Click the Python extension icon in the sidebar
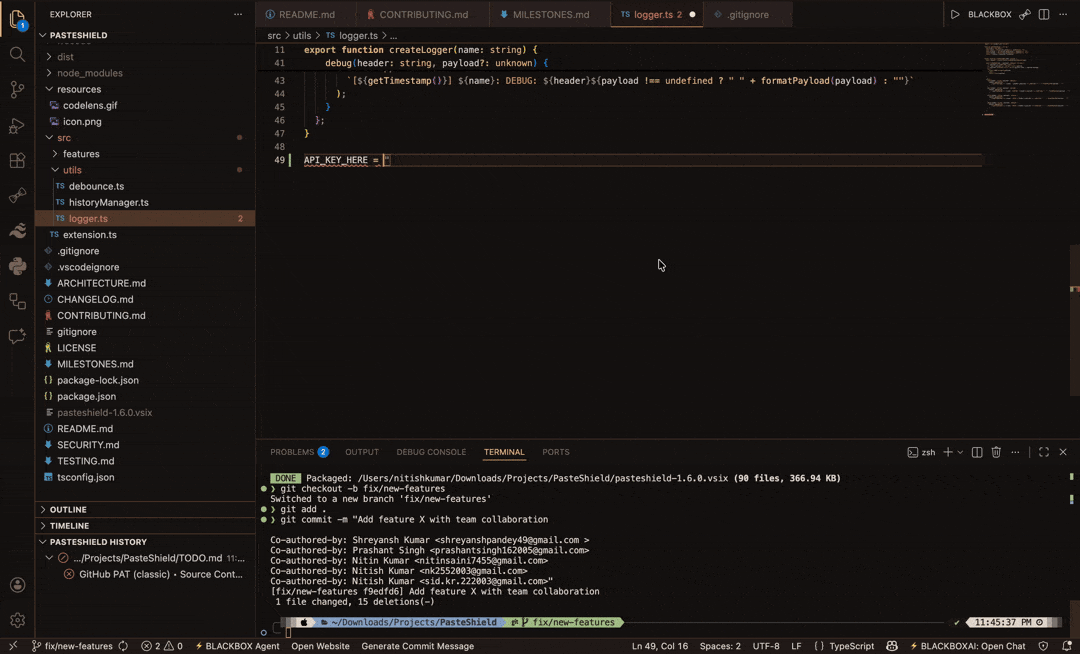This screenshot has height=654, width=1080. point(16,268)
